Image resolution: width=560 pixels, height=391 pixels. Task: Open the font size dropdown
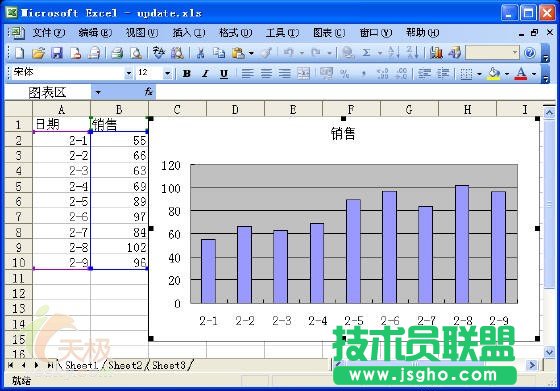point(167,74)
